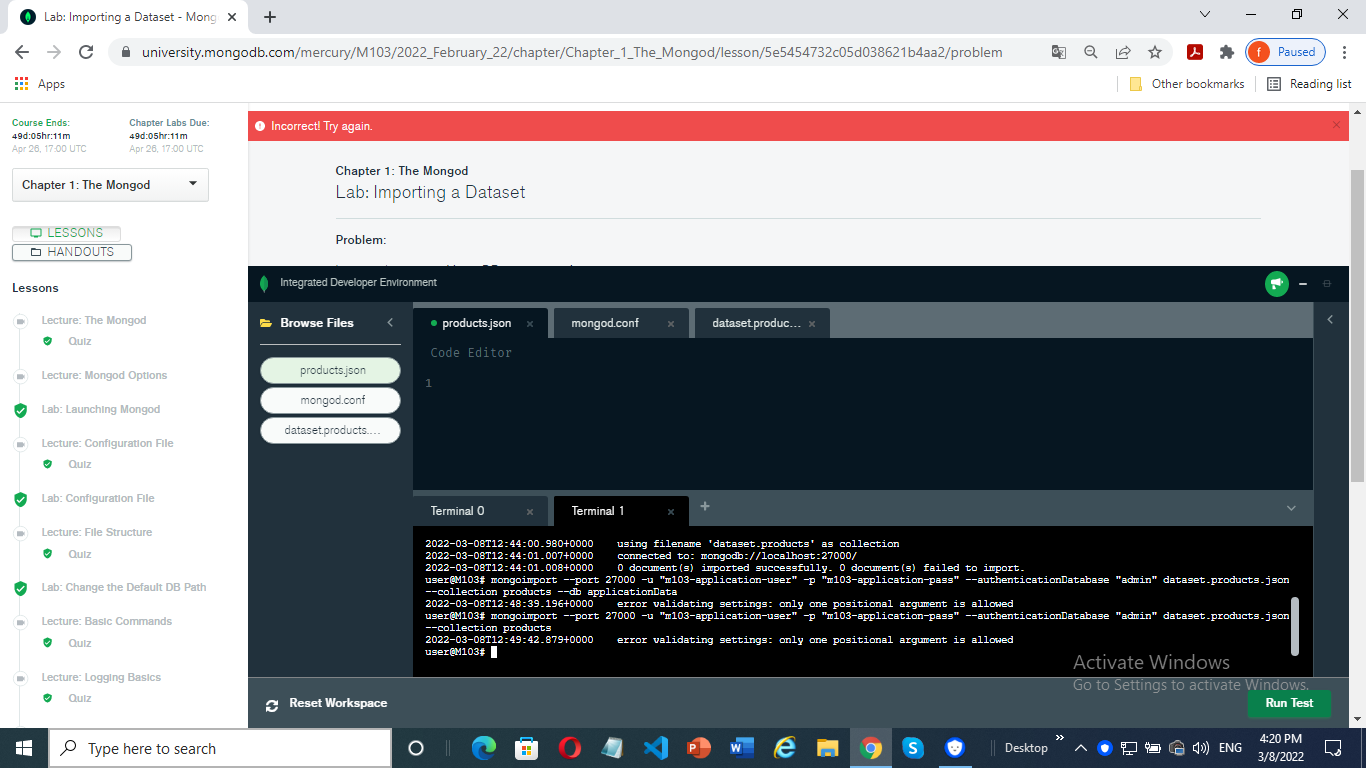Click the Reset Workspace refresh icon
Viewport: 1366px width, 768px height.
(x=271, y=703)
